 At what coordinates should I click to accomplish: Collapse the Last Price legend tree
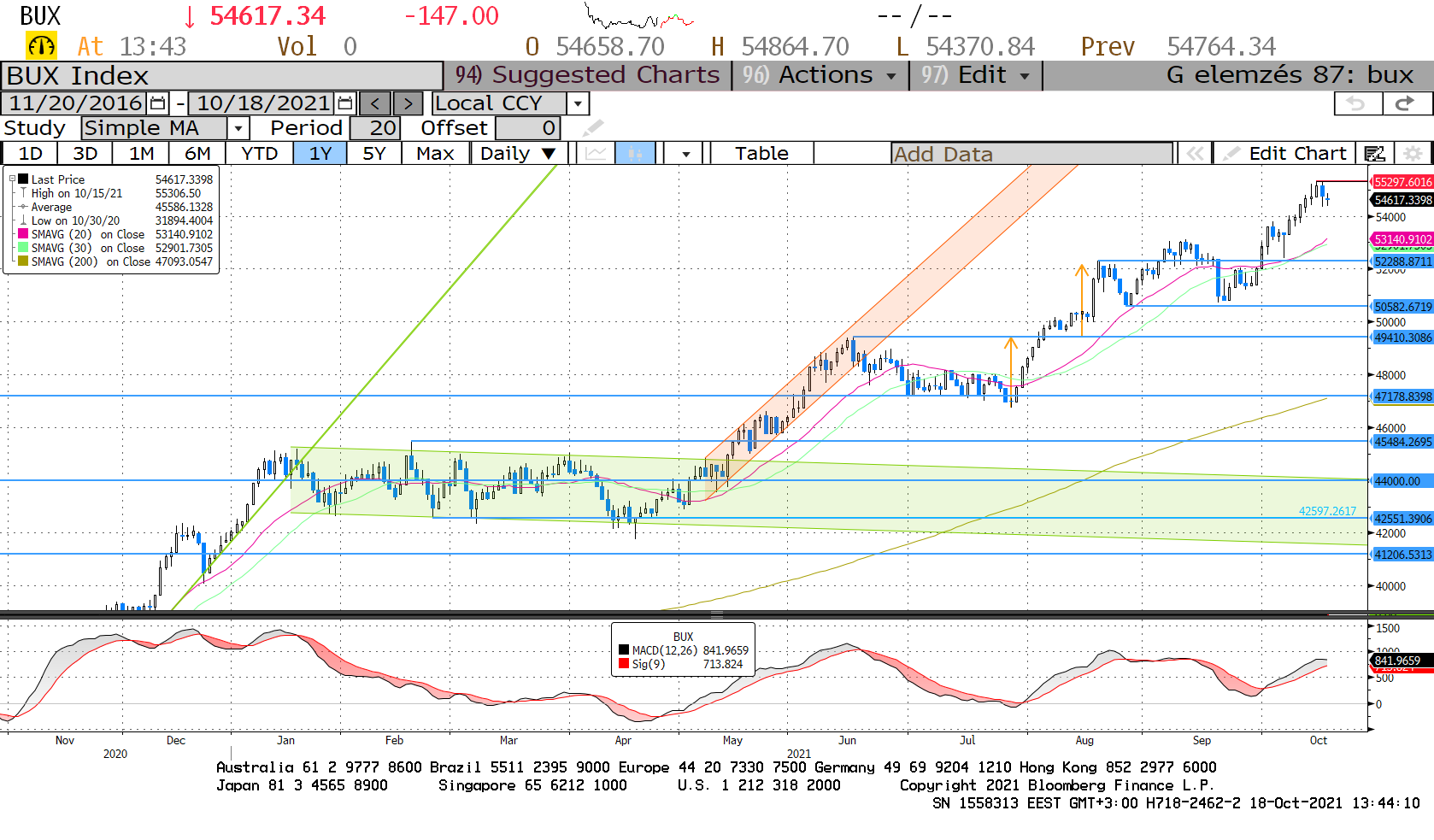[12, 179]
